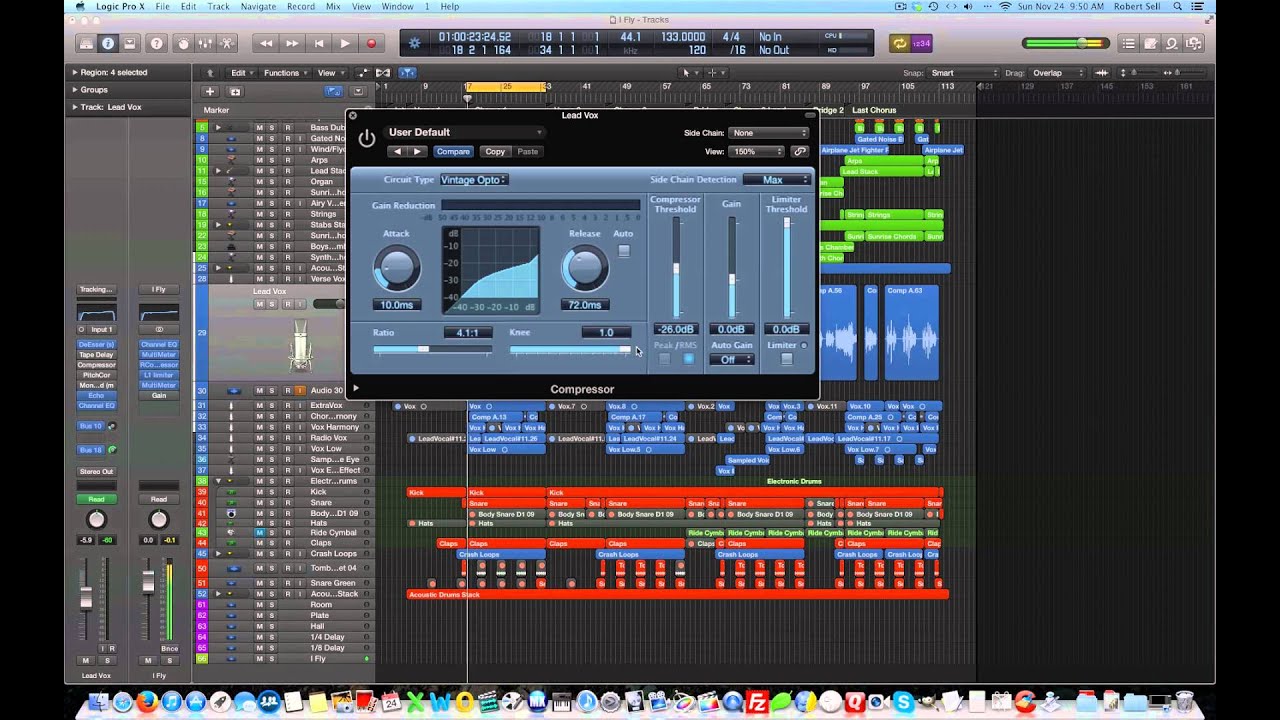This screenshot has height=720, width=1280.
Task: Click the Compare button
Action: pyautogui.click(x=452, y=151)
